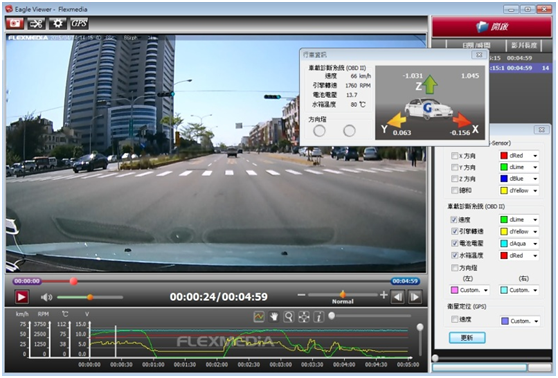Click the 日期/時間 column header
This screenshot has width=558, height=378.
coord(476,45)
